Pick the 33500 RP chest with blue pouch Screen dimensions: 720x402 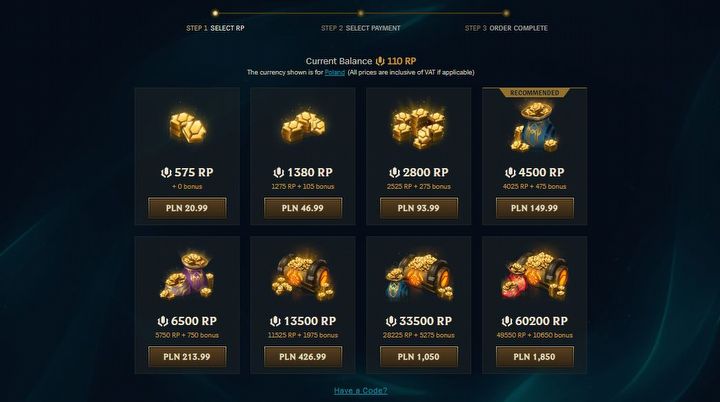pyautogui.click(x=419, y=277)
